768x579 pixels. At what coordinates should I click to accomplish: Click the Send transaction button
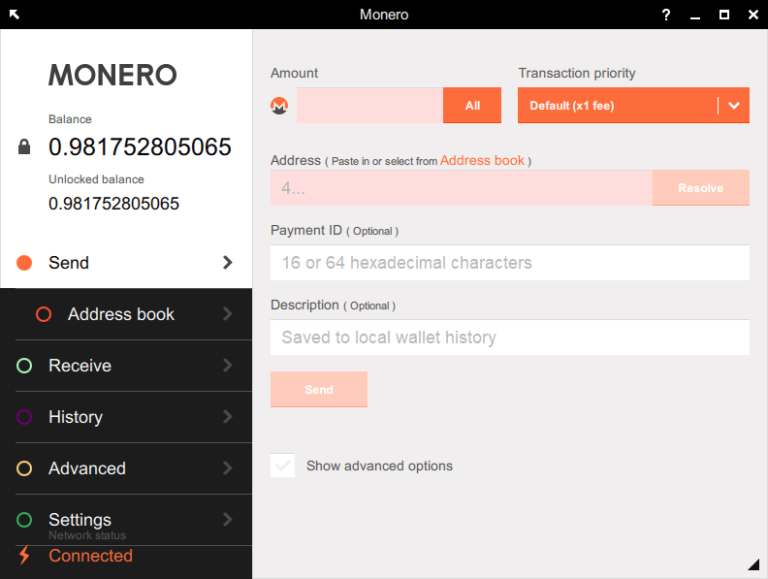click(x=319, y=389)
